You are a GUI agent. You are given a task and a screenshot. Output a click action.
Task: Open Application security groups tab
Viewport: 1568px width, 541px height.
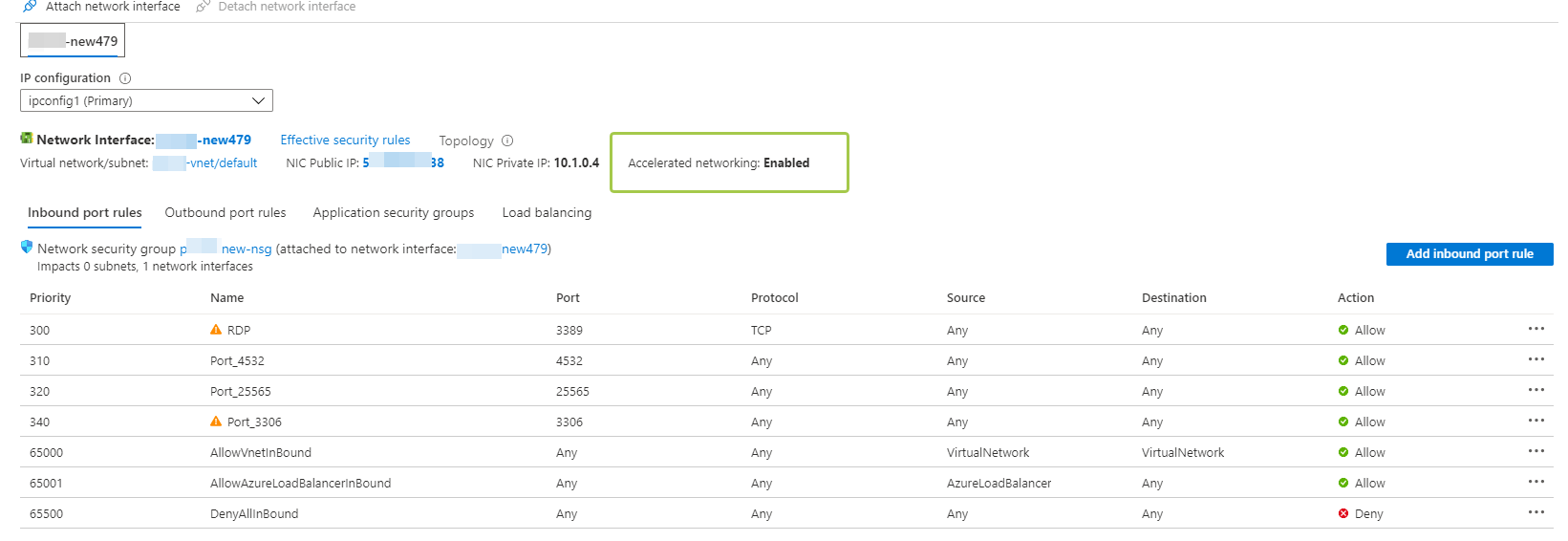point(394,213)
